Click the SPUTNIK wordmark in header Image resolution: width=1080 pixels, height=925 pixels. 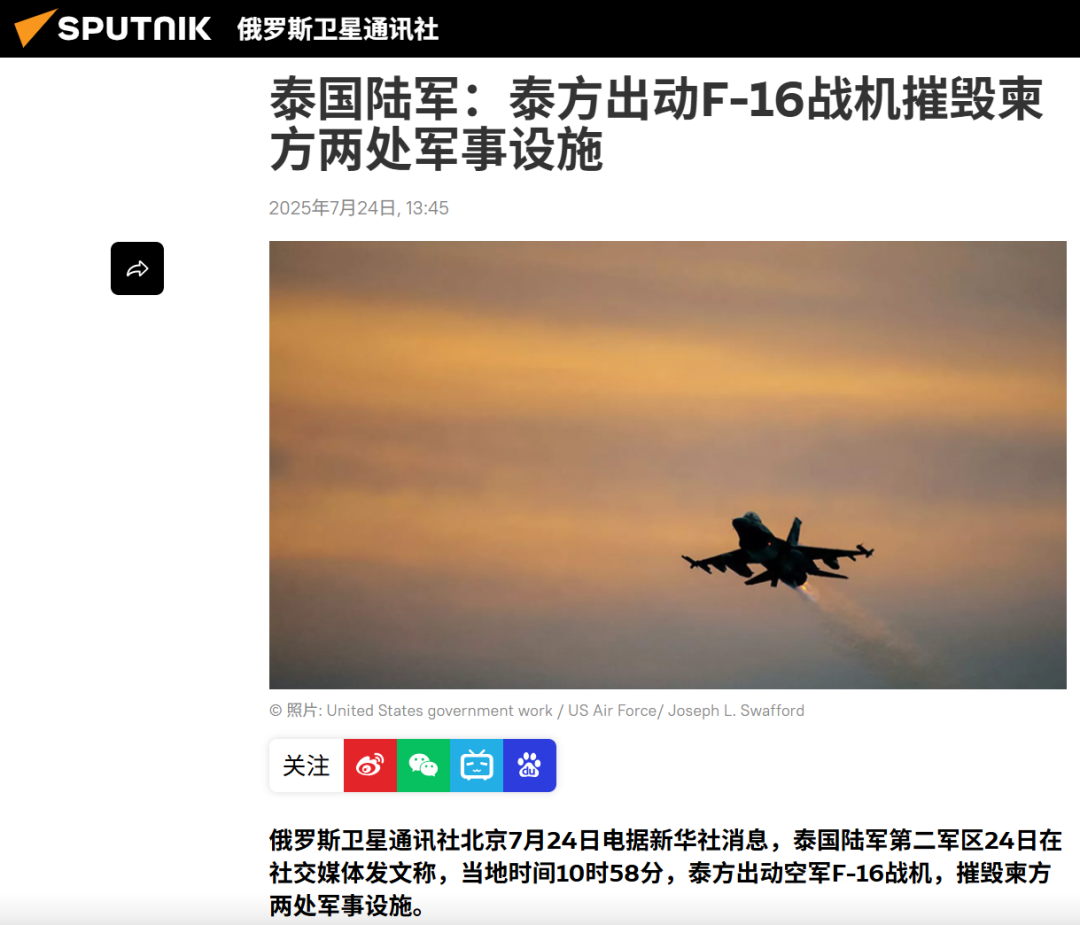[134, 28]
